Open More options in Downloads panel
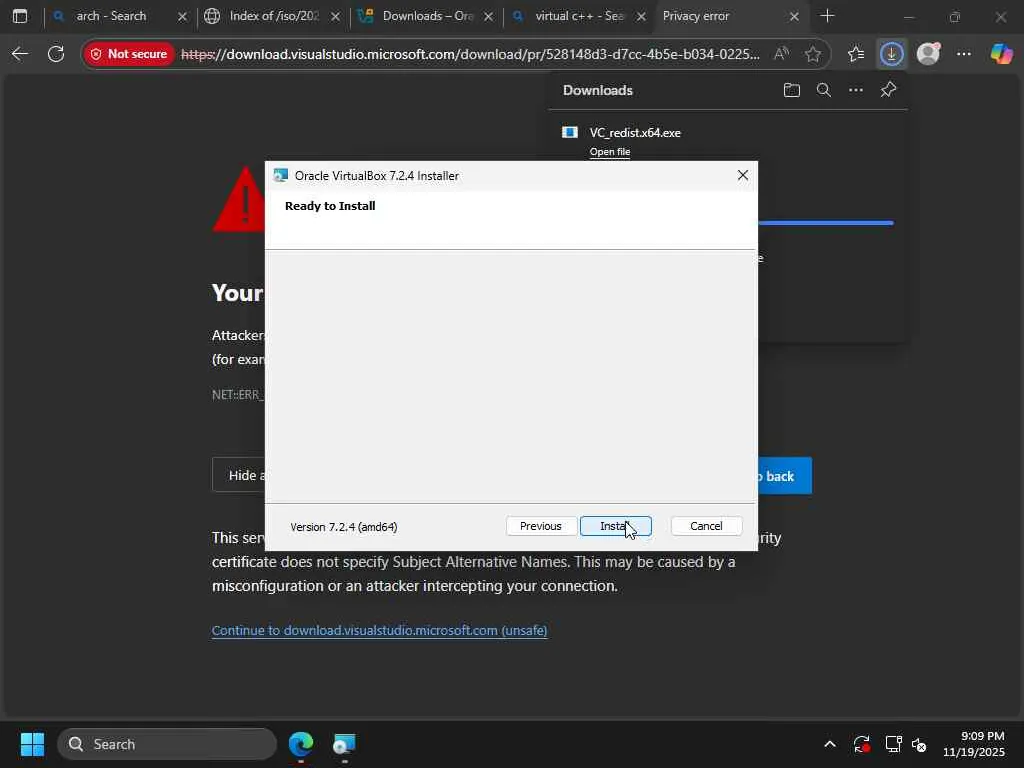 [x=856, y=90]
